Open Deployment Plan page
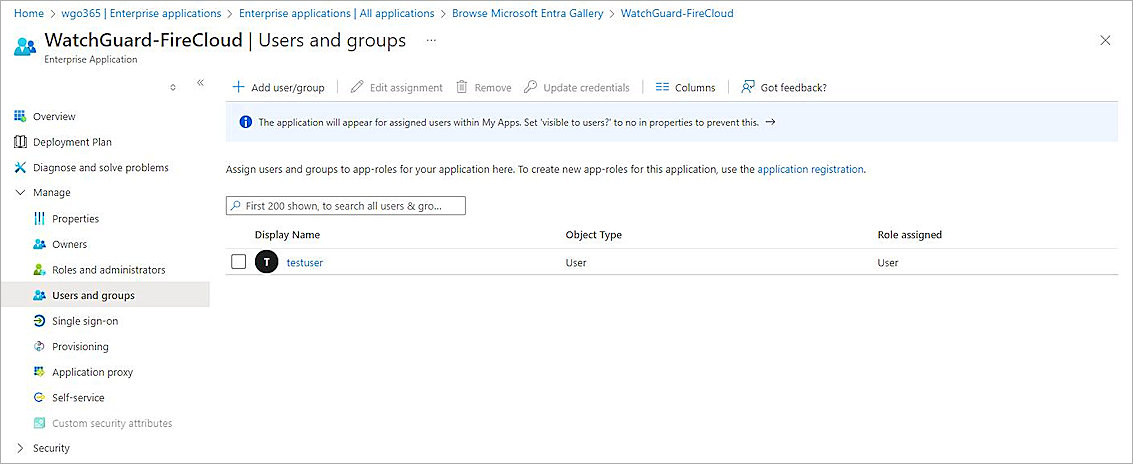This screenshot has width=1133, height=464. [x=72, y=142]
